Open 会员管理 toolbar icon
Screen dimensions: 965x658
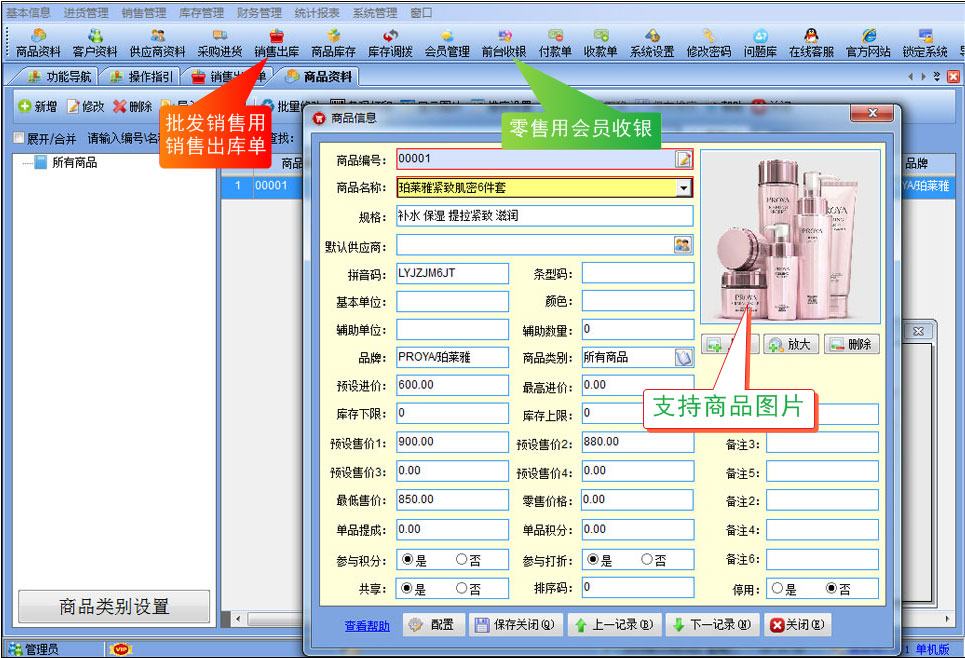point(447,43)
